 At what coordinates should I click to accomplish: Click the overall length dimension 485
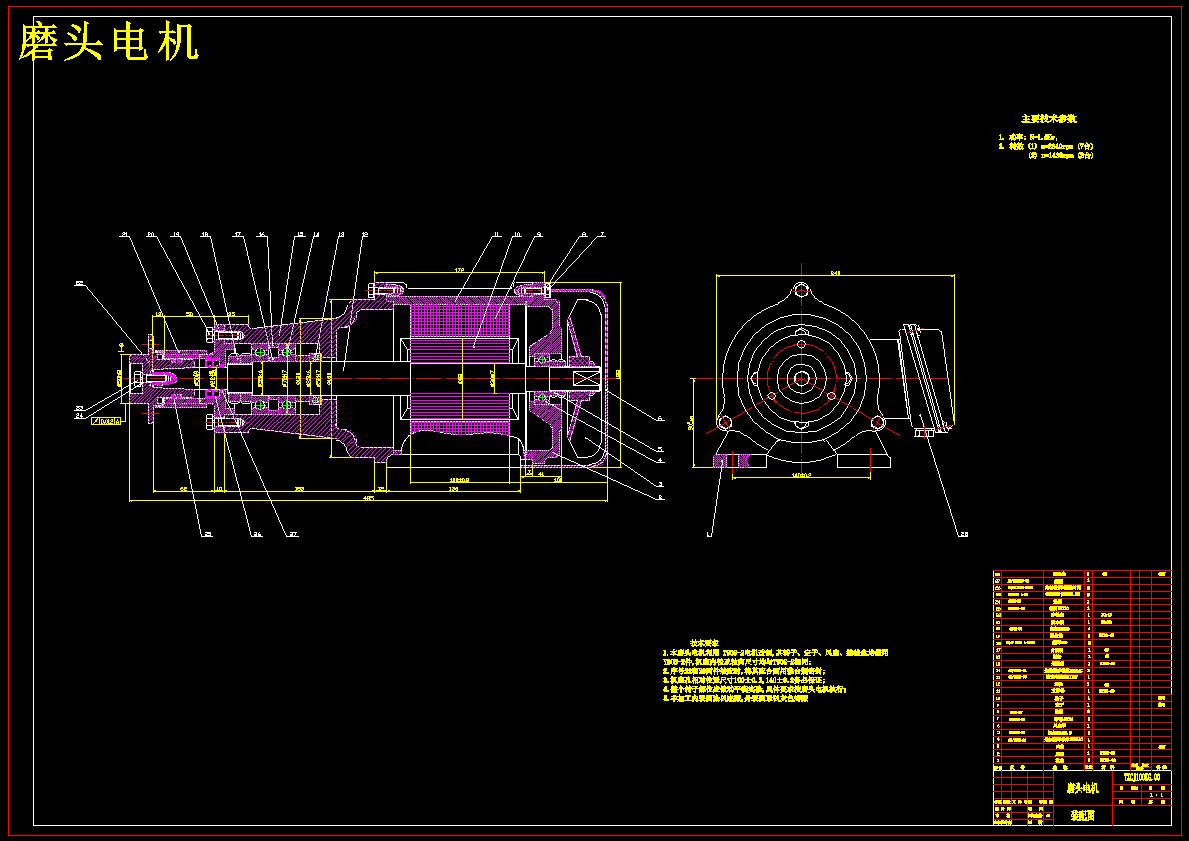(x=368, y=497)
